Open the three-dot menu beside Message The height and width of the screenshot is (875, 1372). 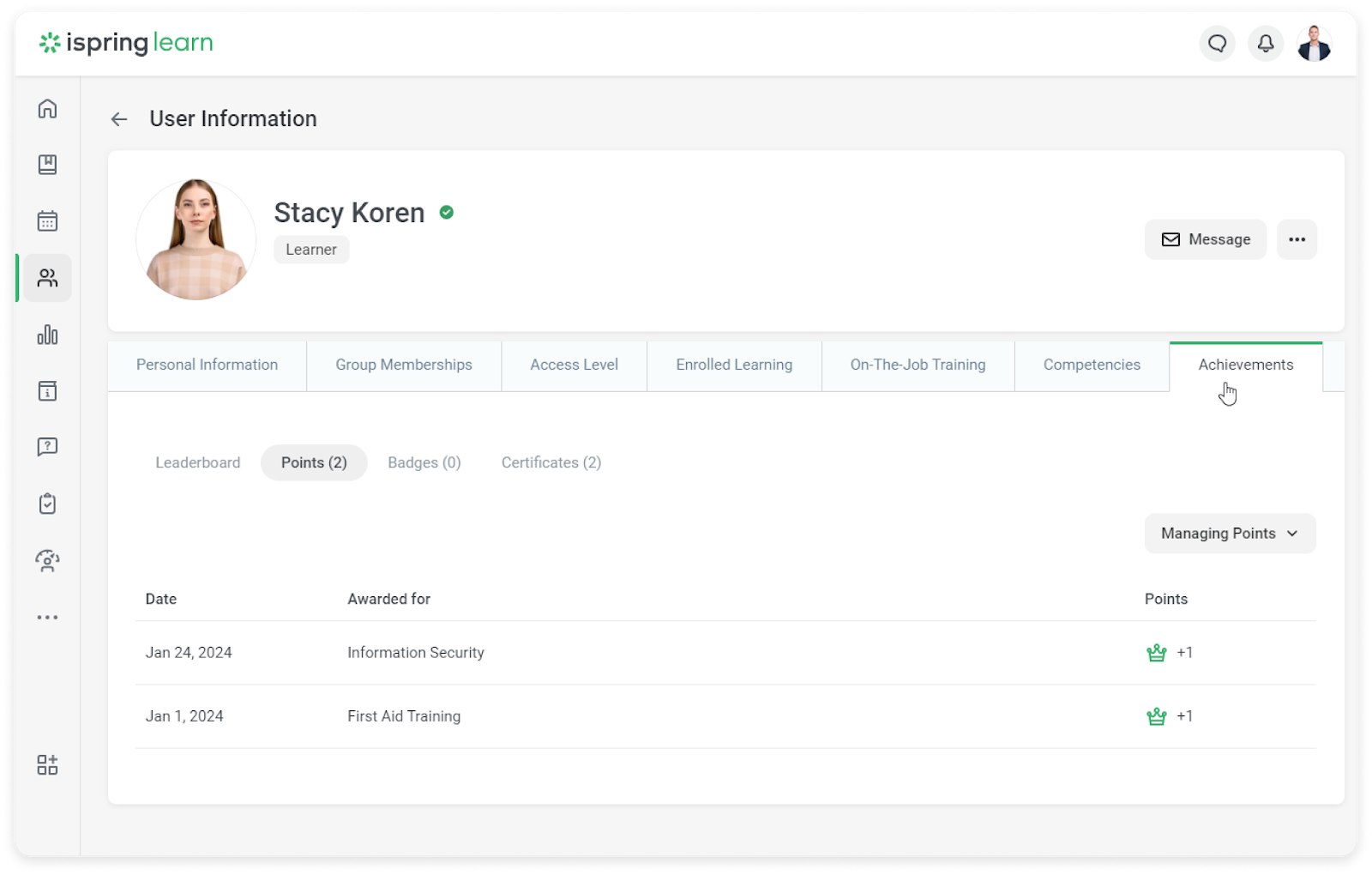pos(1297,239)
